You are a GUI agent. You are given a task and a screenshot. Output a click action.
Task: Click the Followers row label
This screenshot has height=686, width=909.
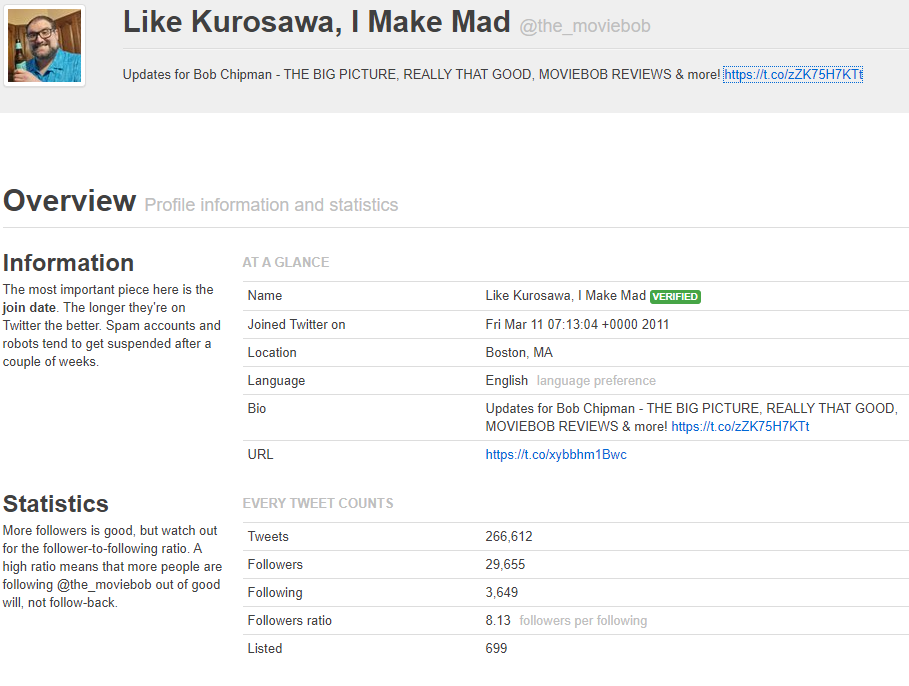pyautogui.click(x=275, y=565)
